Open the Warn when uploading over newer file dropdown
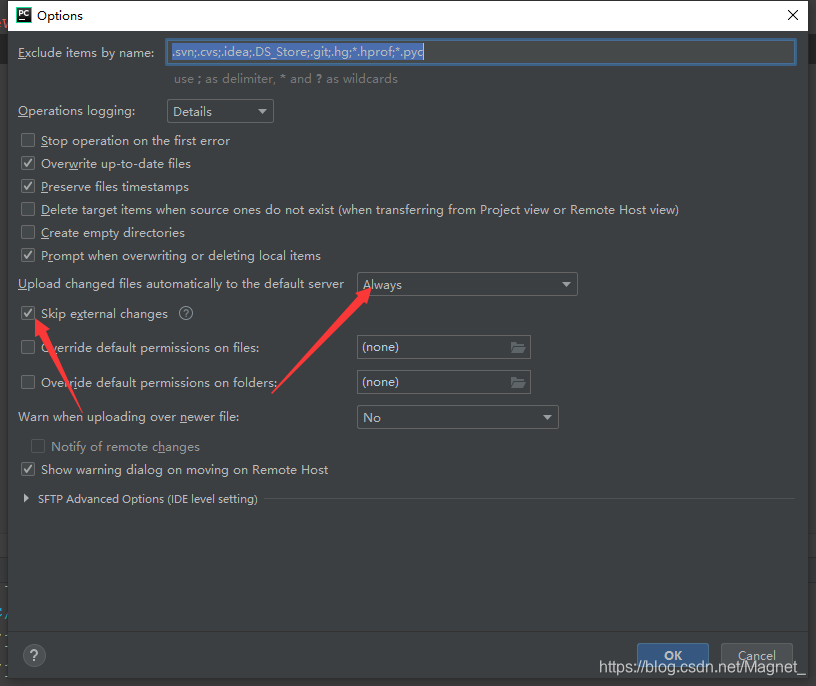 [x=457, y=417]
